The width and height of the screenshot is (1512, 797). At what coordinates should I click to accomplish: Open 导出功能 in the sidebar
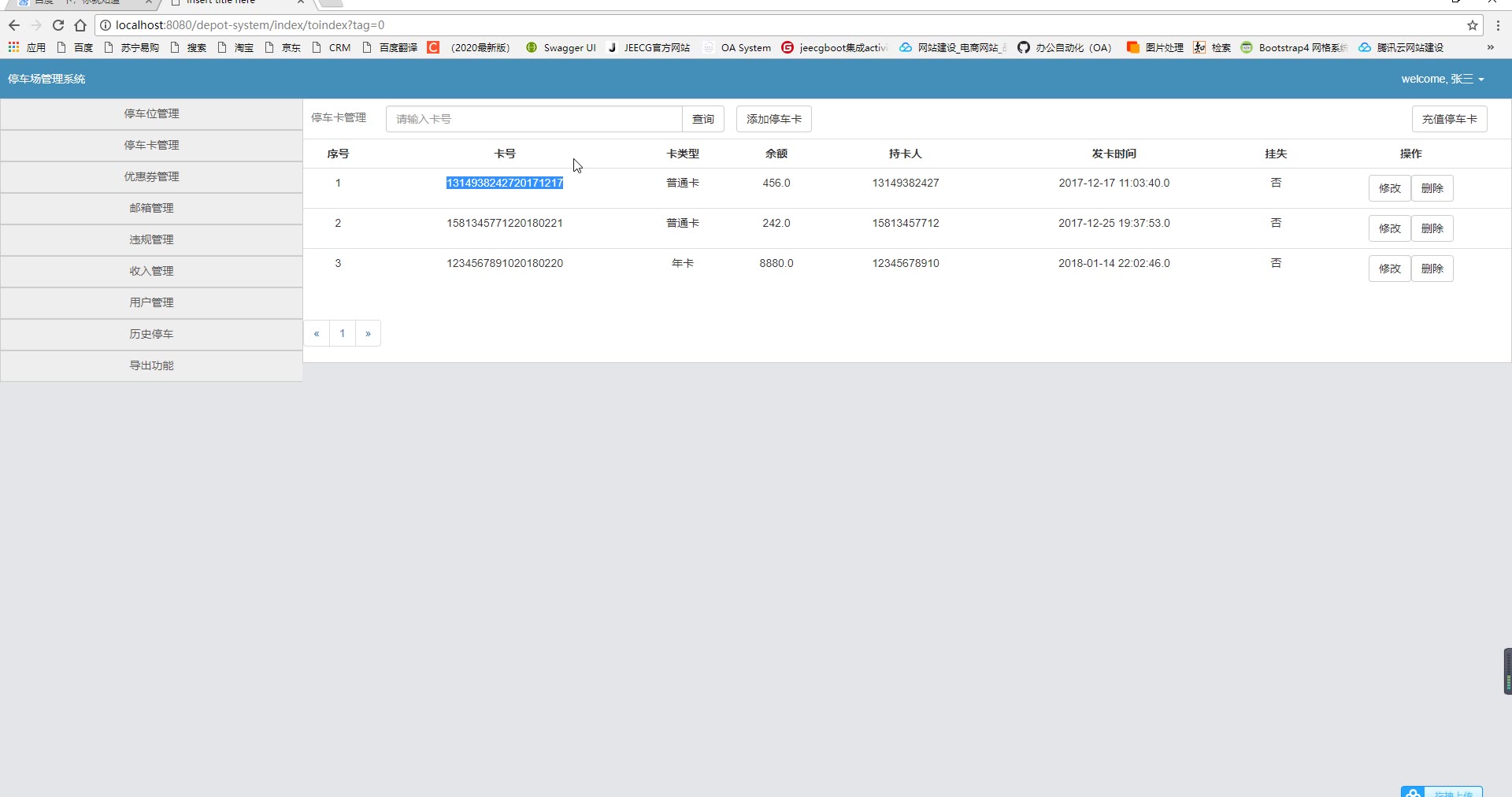(151, 365)
